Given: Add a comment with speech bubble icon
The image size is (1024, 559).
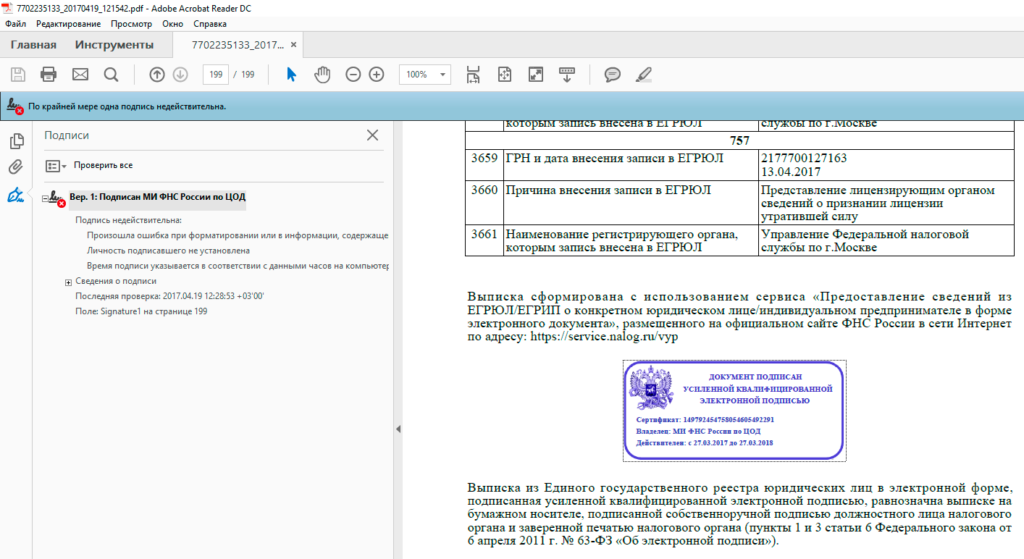Looking at the screenshot, I should point(612,74).
